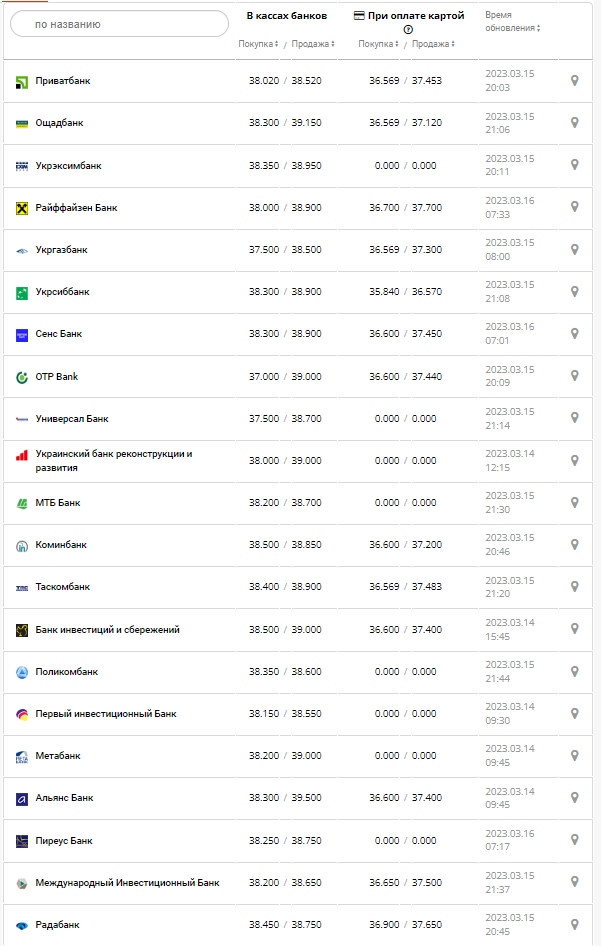Sort by Покупка under При оплате картой

point(379,44)
